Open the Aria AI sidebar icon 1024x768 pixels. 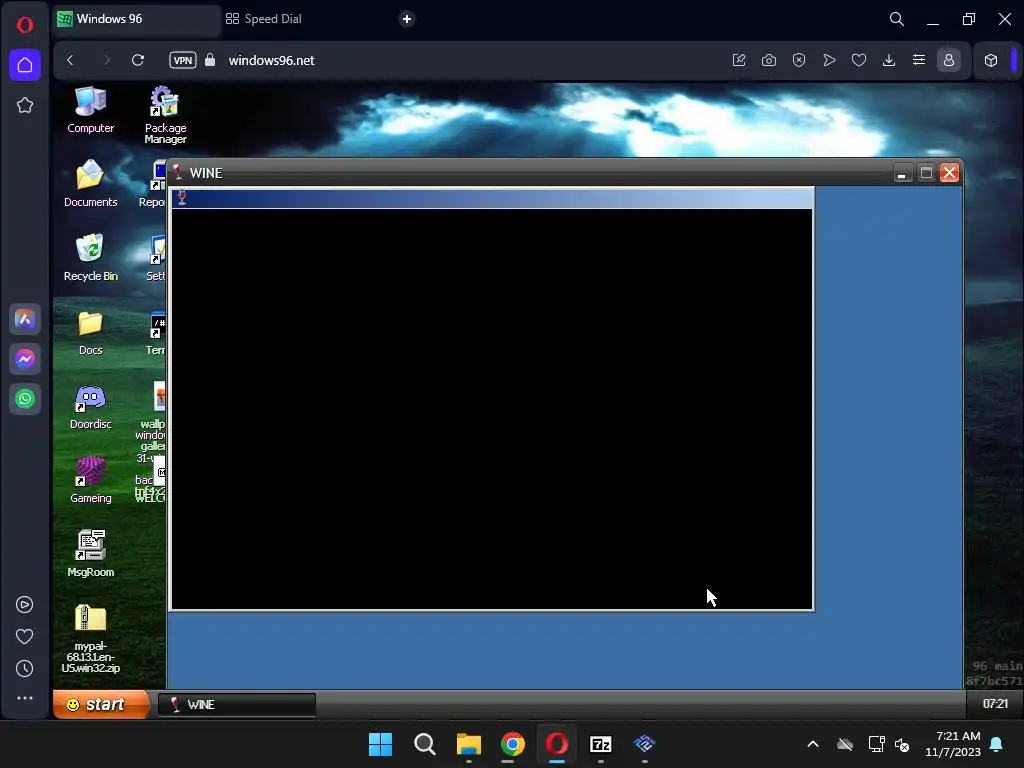tap(25, 319)
